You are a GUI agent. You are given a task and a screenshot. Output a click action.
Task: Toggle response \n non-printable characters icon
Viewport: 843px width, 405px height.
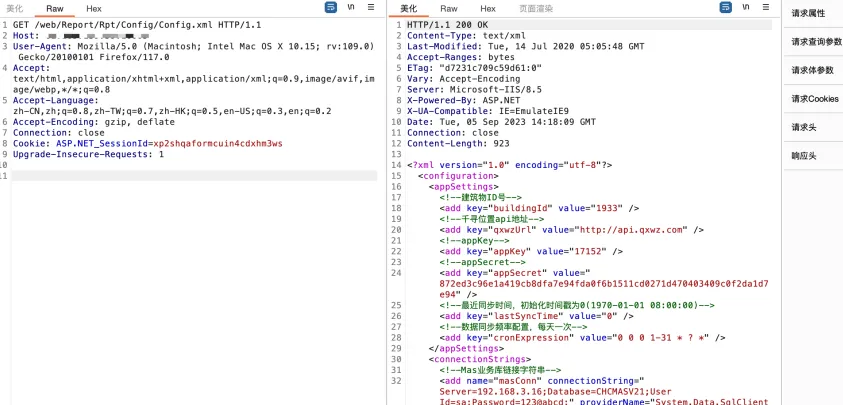point(746,7)
